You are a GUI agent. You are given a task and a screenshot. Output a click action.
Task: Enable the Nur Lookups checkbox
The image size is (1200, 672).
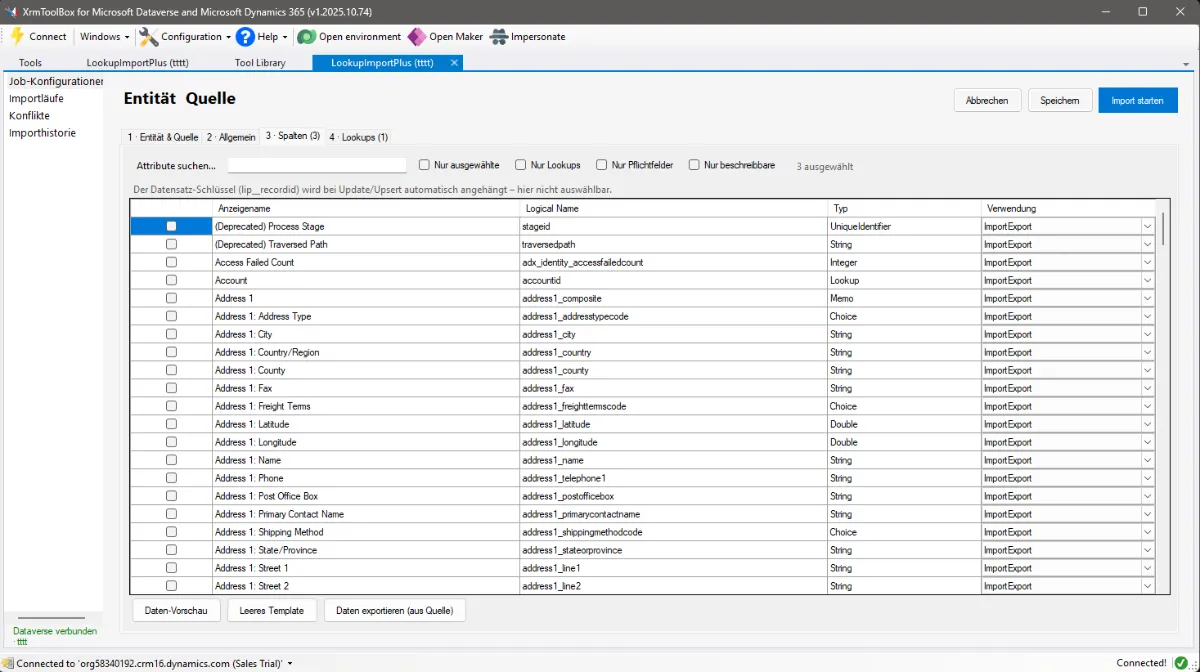pyautogui.click(x=521, y=165)
